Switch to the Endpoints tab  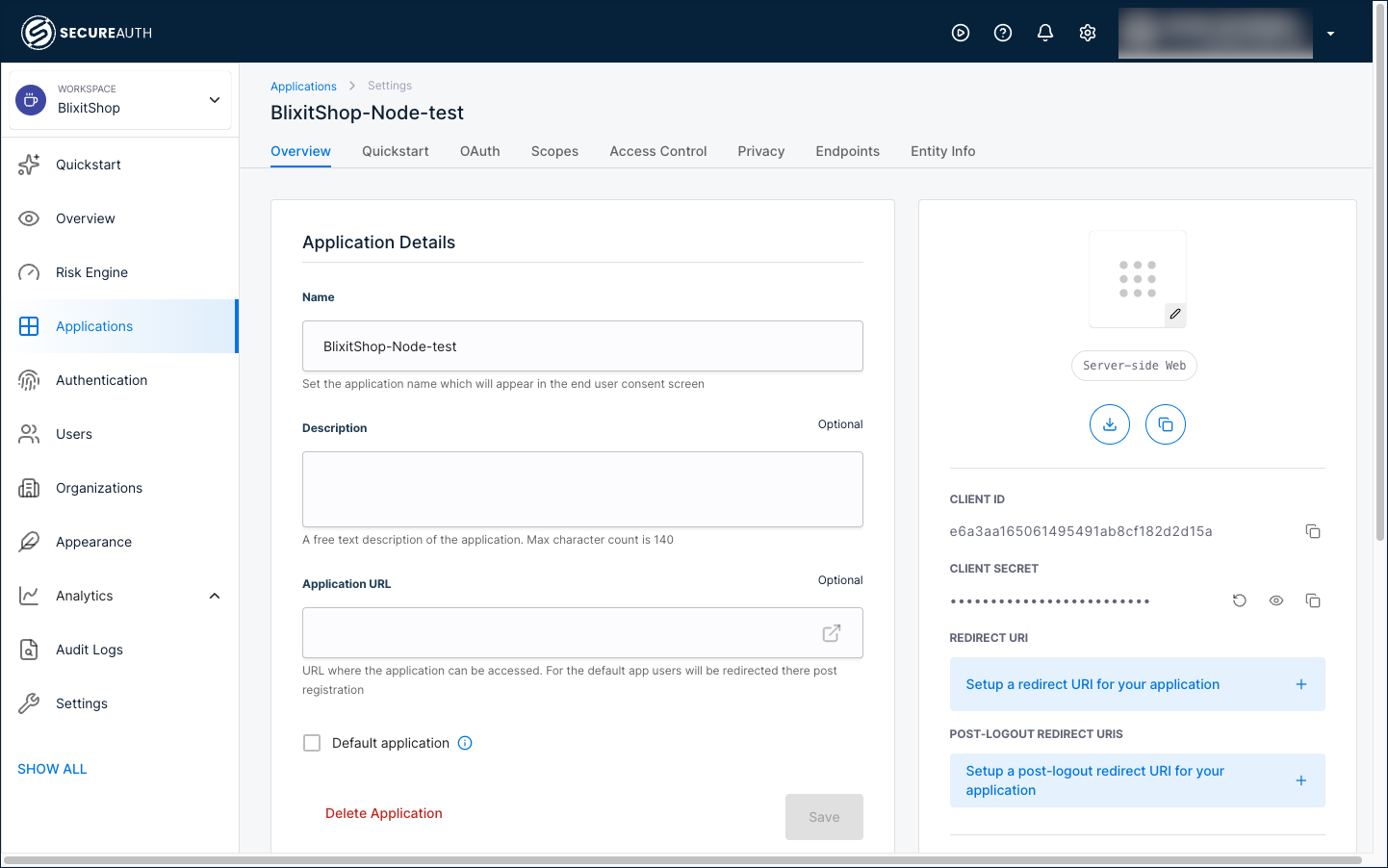[848, 151]
